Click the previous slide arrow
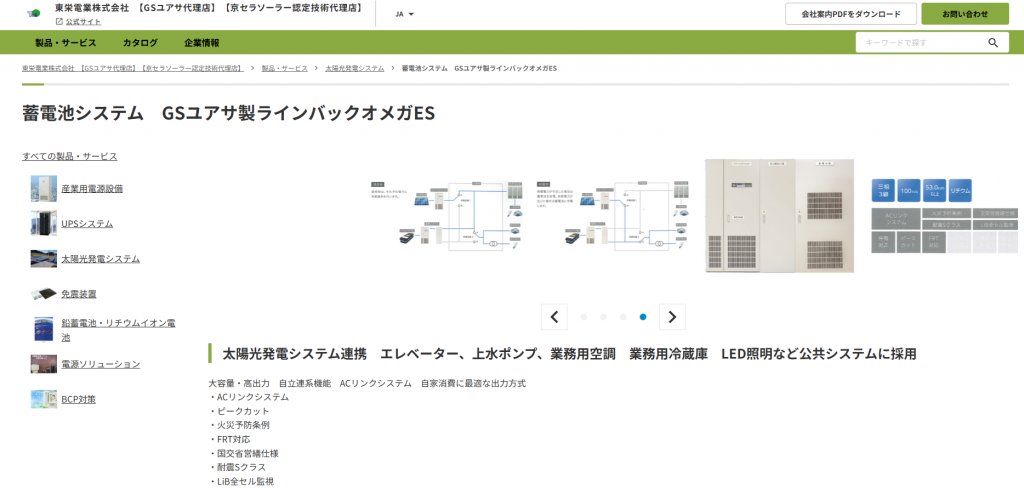1024x488 pixels. coord(554,317)
